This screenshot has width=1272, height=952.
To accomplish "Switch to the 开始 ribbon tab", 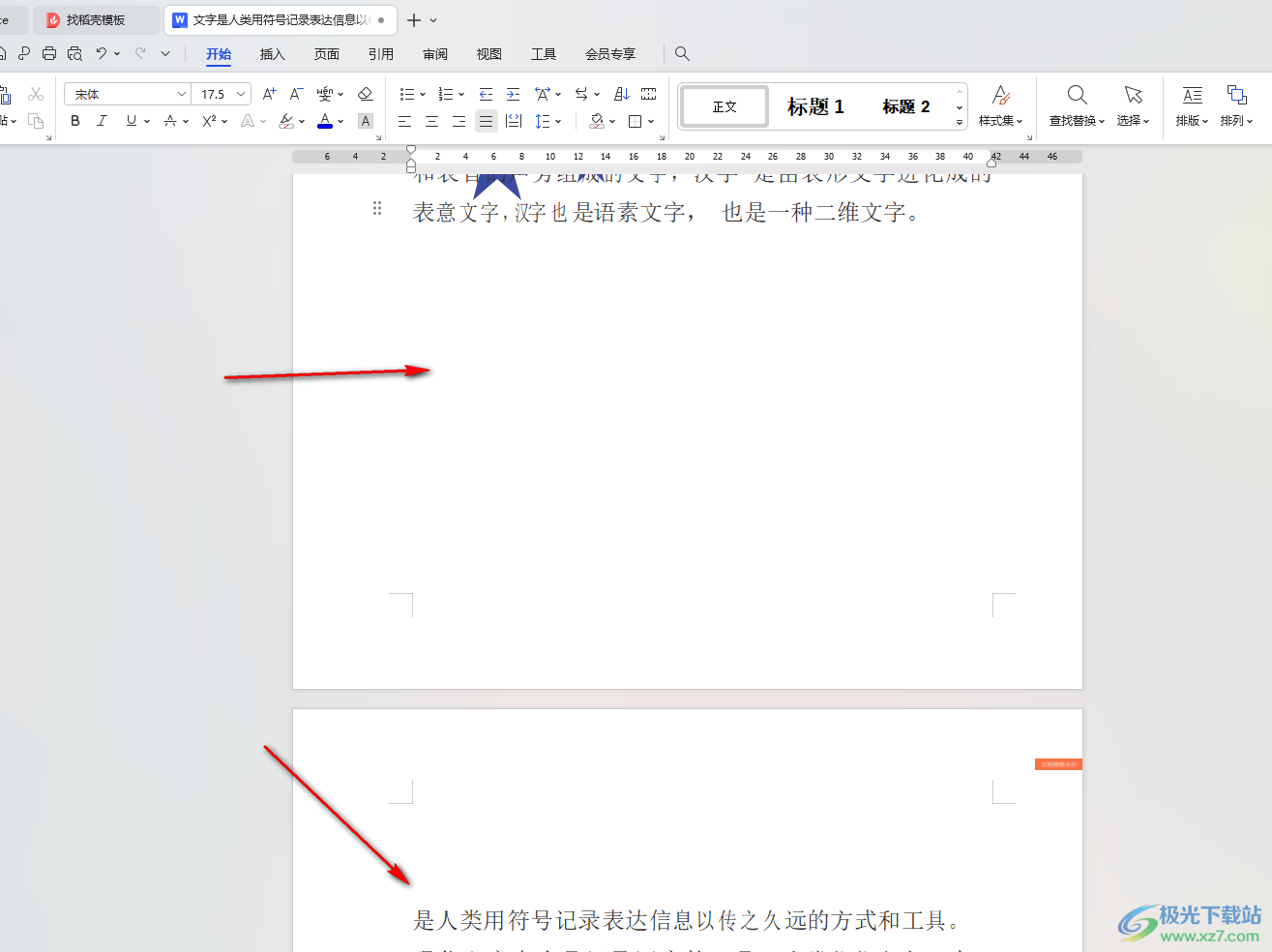I will [x=219, y=54].
